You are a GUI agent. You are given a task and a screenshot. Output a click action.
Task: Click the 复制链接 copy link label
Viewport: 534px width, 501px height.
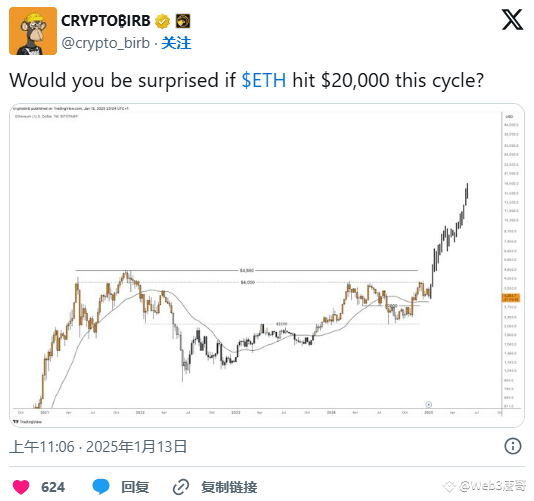coord(229,487)
